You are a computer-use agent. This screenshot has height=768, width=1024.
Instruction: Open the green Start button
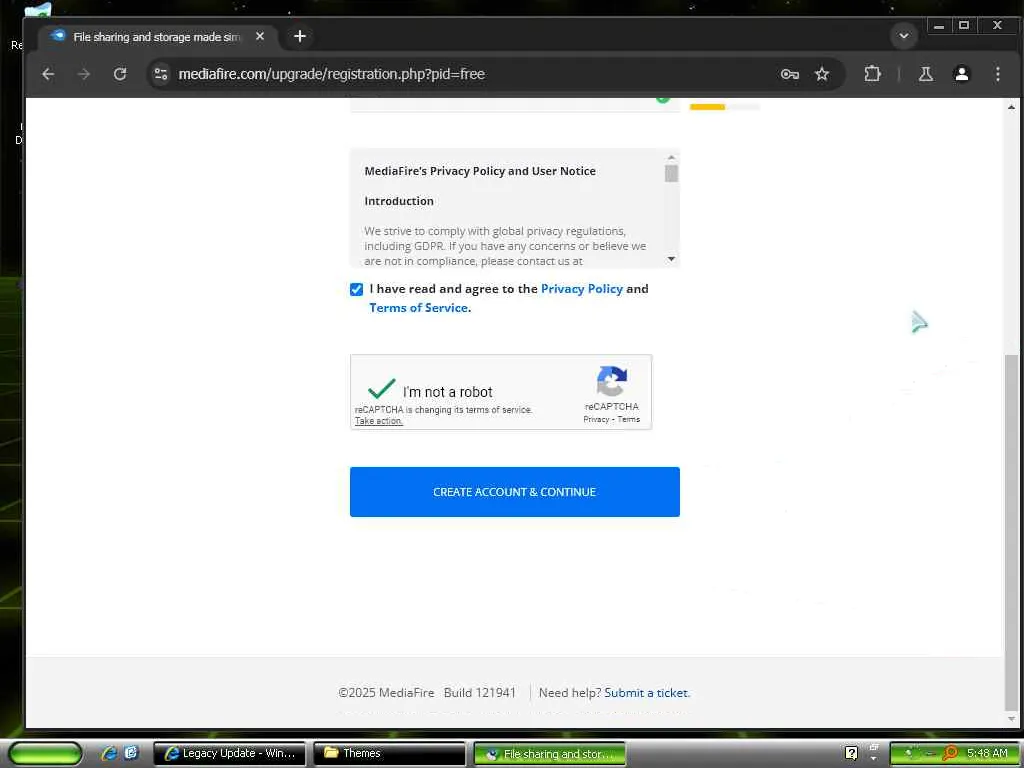[x=45, y=753]
